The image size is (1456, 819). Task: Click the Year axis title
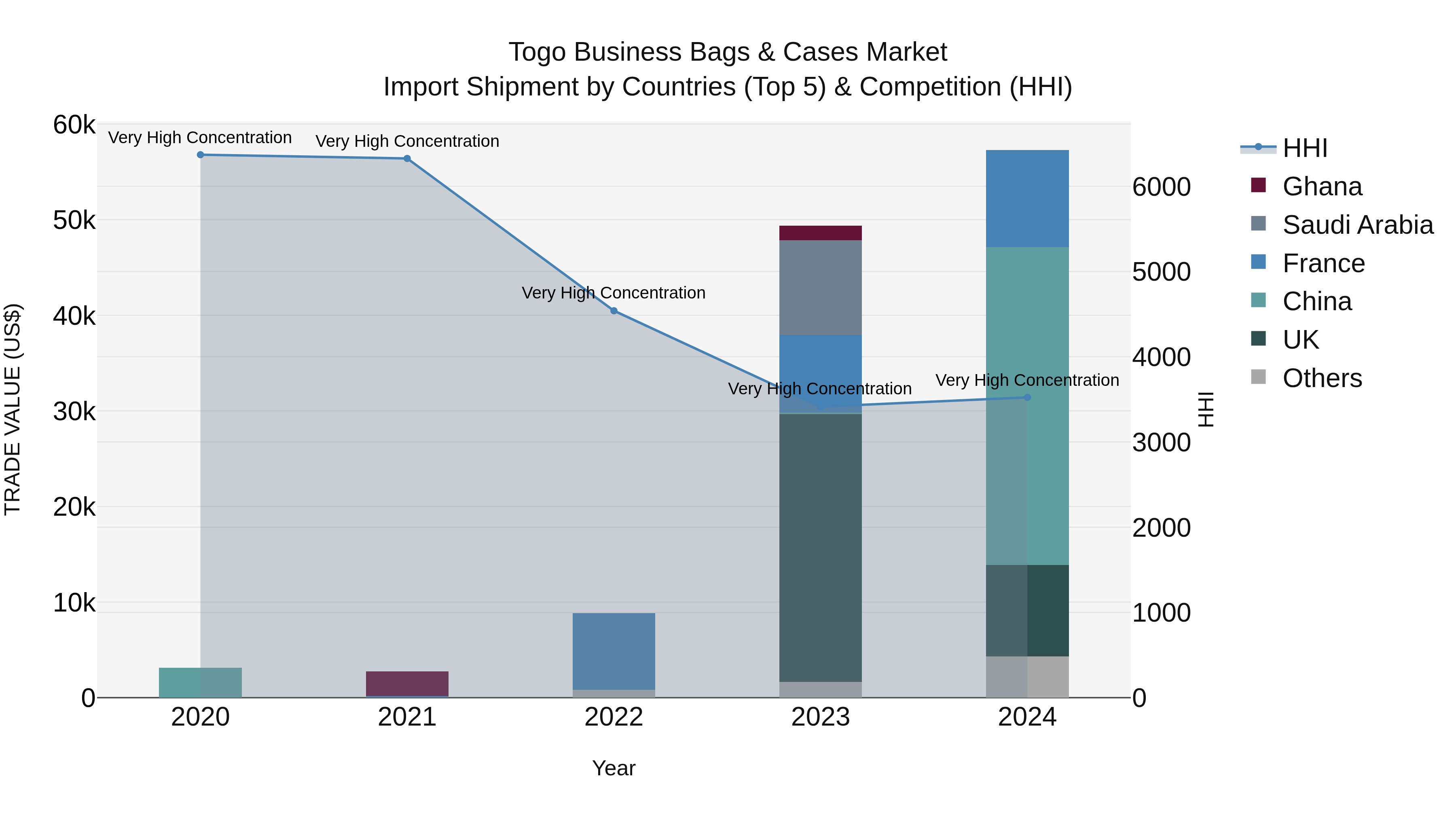(614, 769)
